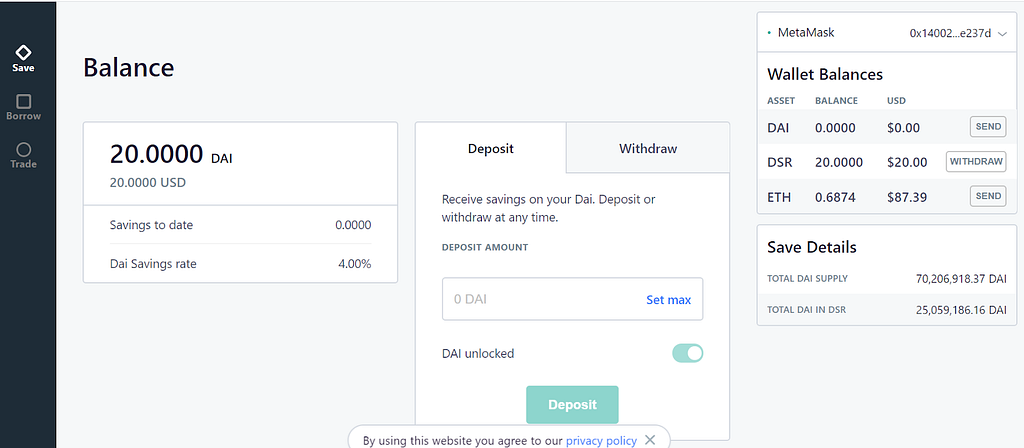Viewport: 1024px width, 448px height.
Task: Open the Borrow section square icon
Action: coord(23,101)
